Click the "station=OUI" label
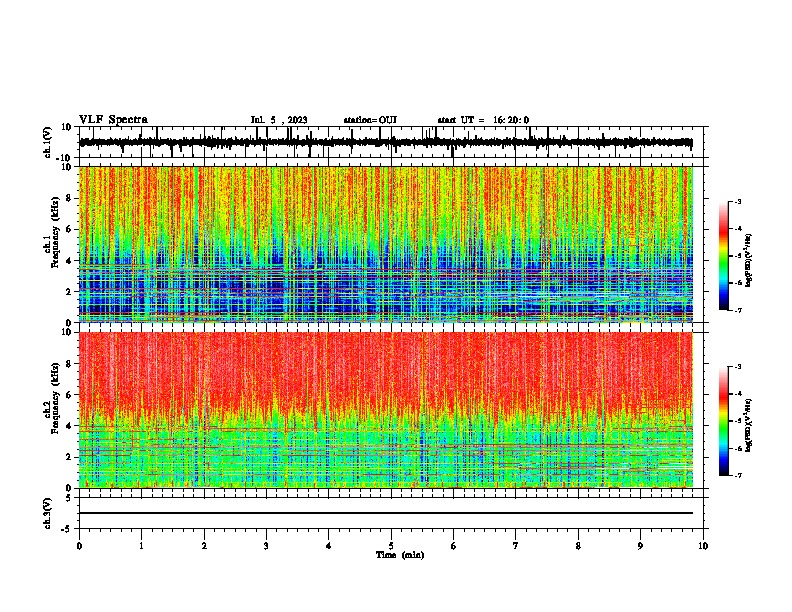This screenshot has width=792, height=612. click(x=370, y=120)
